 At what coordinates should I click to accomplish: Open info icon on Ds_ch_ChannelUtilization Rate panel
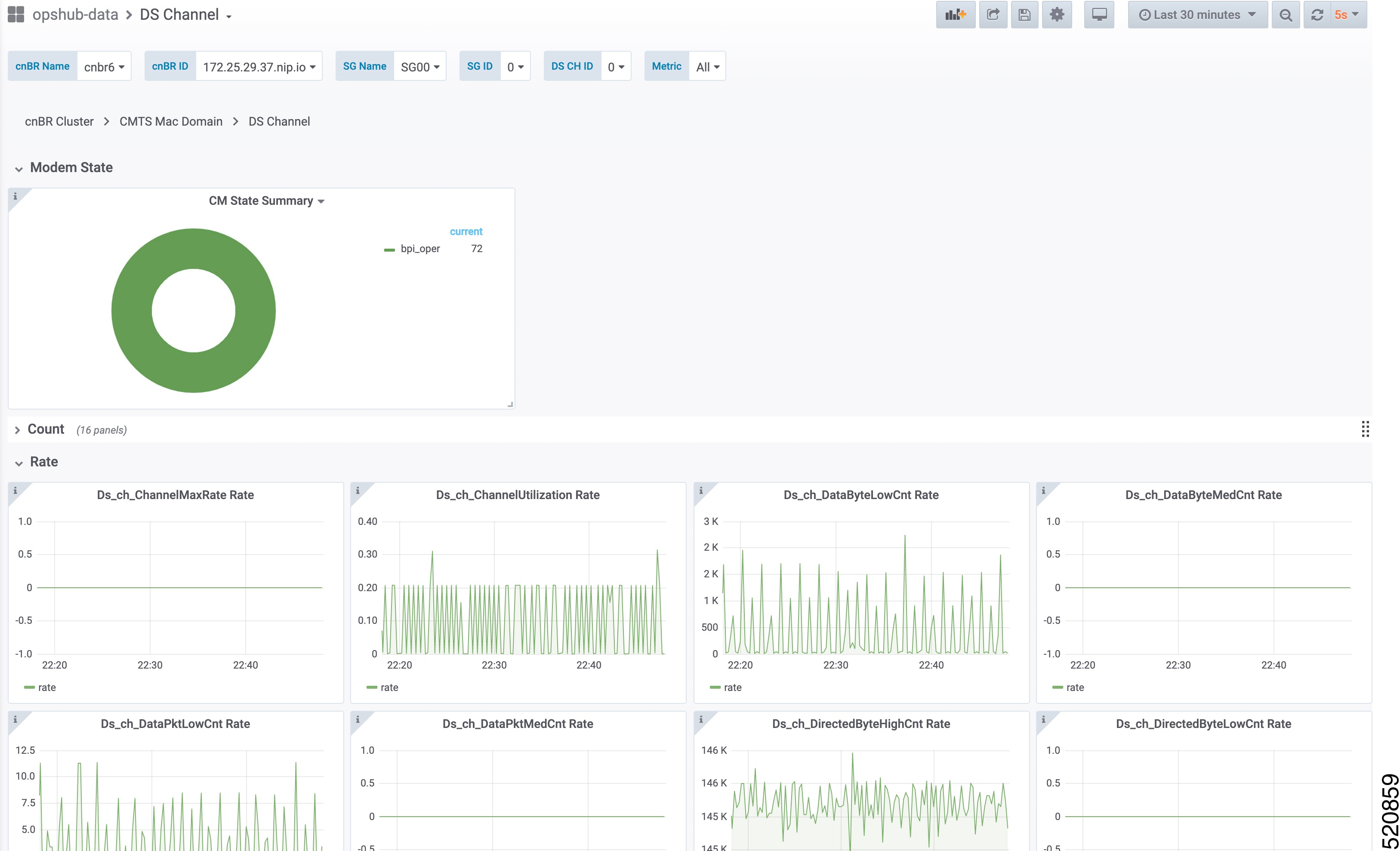pos(358,490)
